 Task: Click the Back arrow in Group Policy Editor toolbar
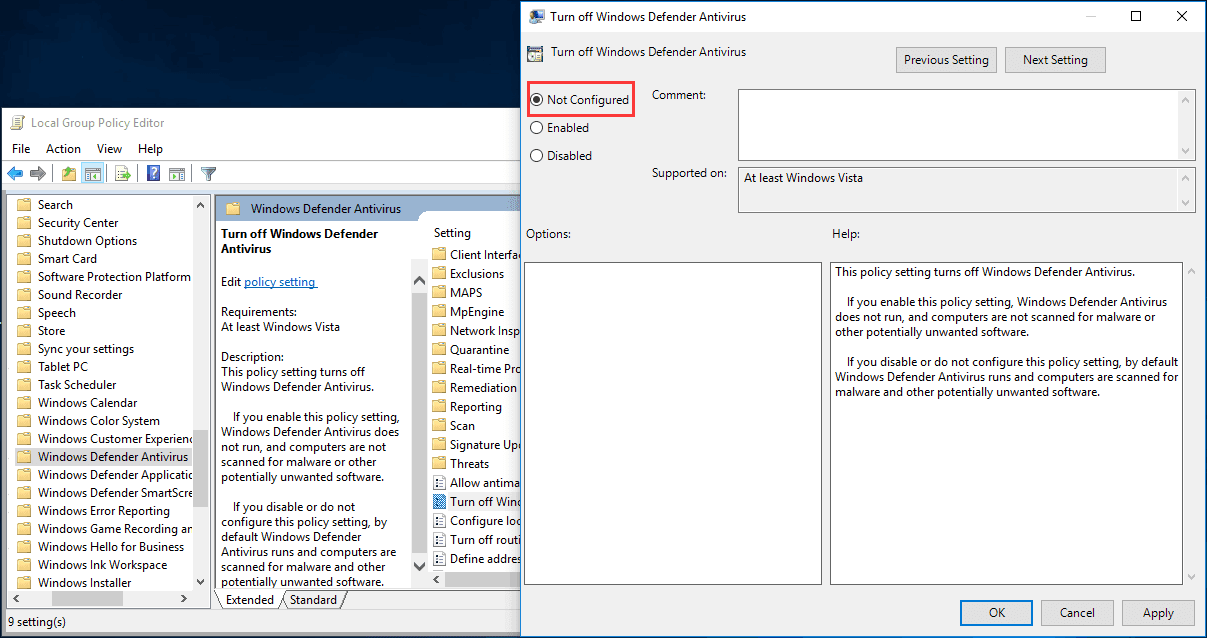point(15,174)
